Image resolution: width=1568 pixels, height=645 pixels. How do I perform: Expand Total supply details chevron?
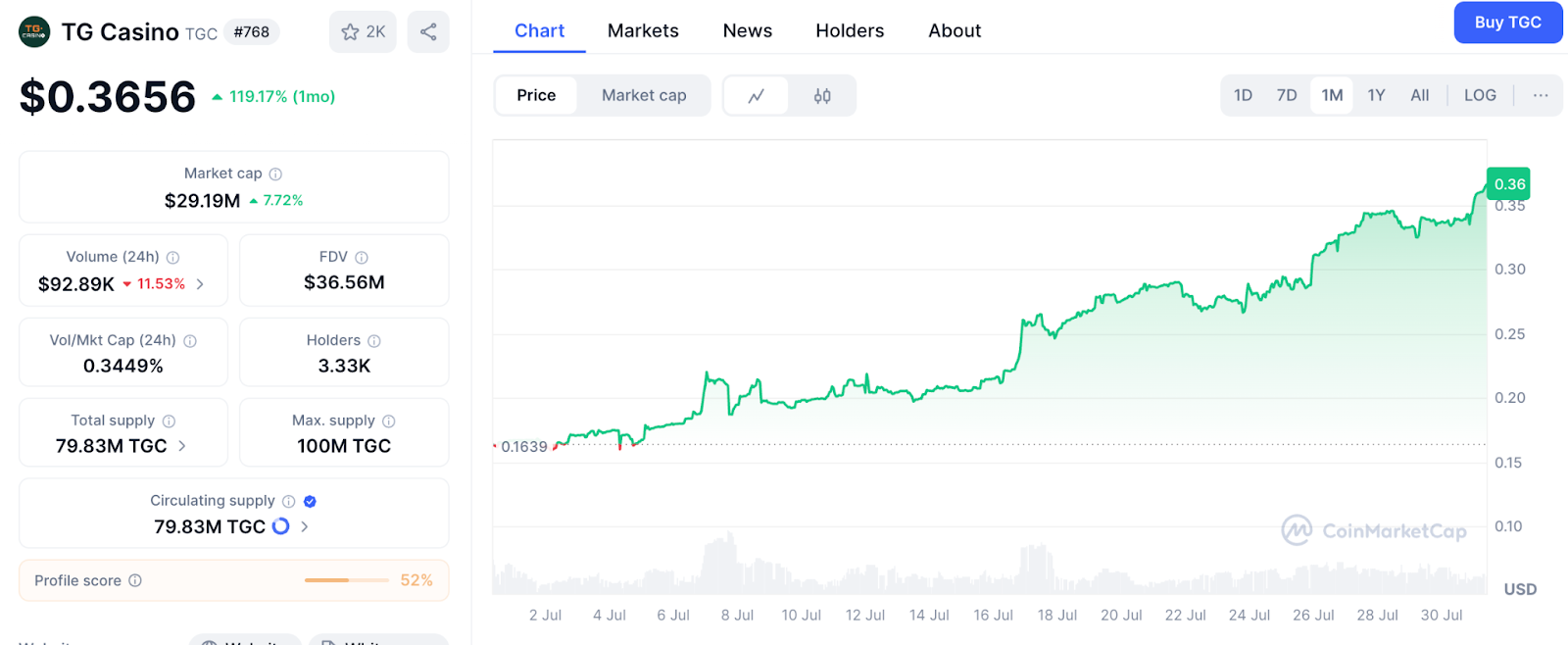click(x=182, y=446)
